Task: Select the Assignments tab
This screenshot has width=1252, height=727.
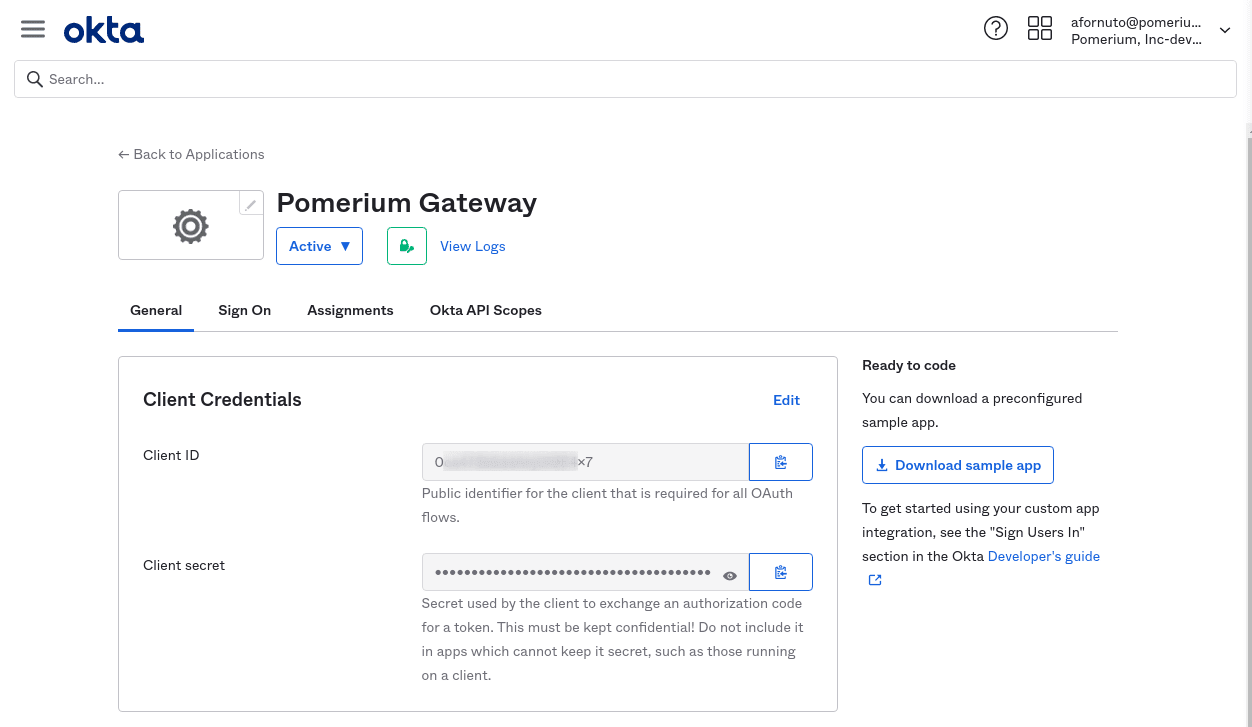Action: coord(350,310)
